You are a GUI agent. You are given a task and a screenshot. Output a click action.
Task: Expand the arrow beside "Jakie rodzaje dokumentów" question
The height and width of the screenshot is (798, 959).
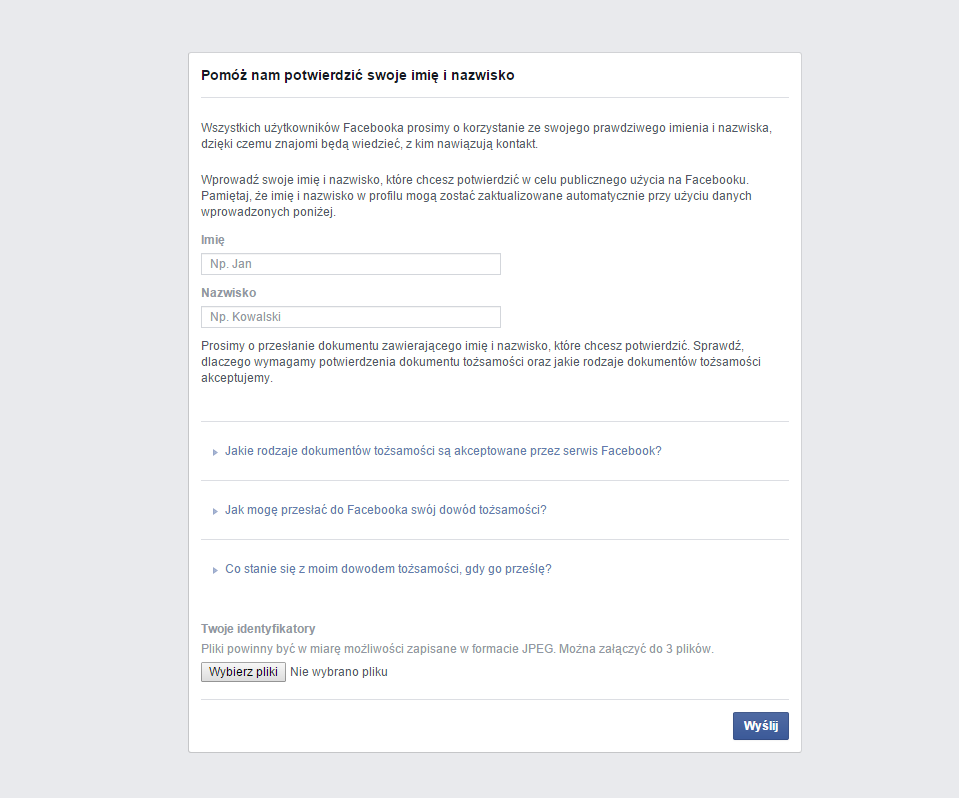[215, 452]
